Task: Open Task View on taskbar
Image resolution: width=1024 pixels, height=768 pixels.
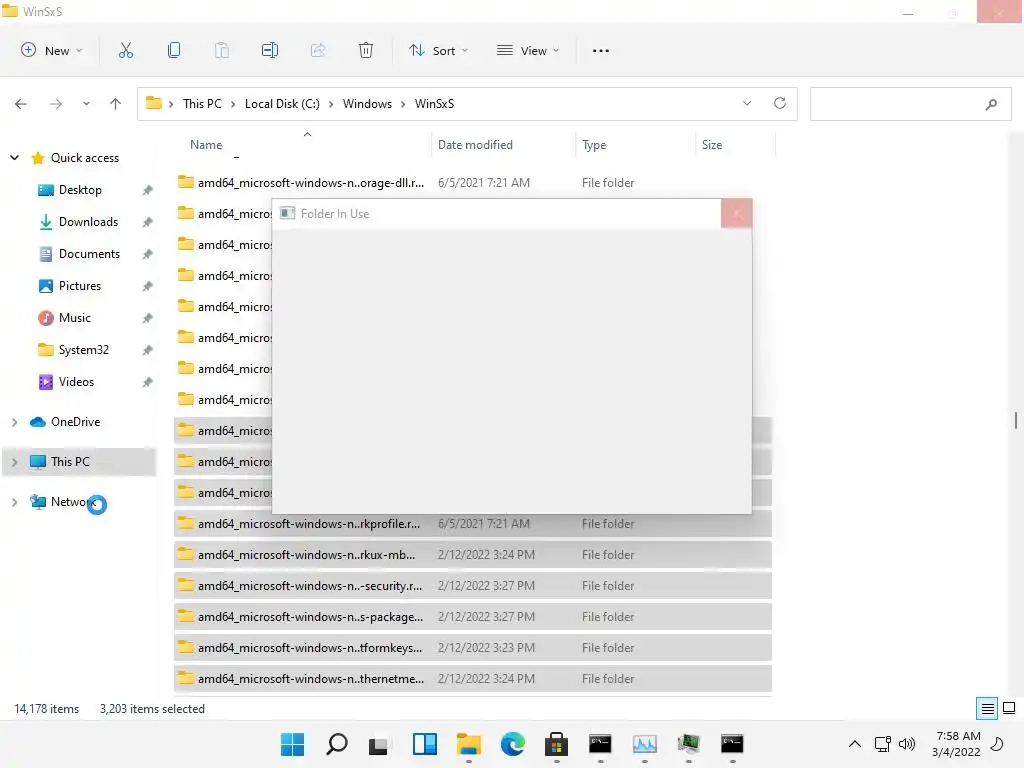Action: (379, 744)
